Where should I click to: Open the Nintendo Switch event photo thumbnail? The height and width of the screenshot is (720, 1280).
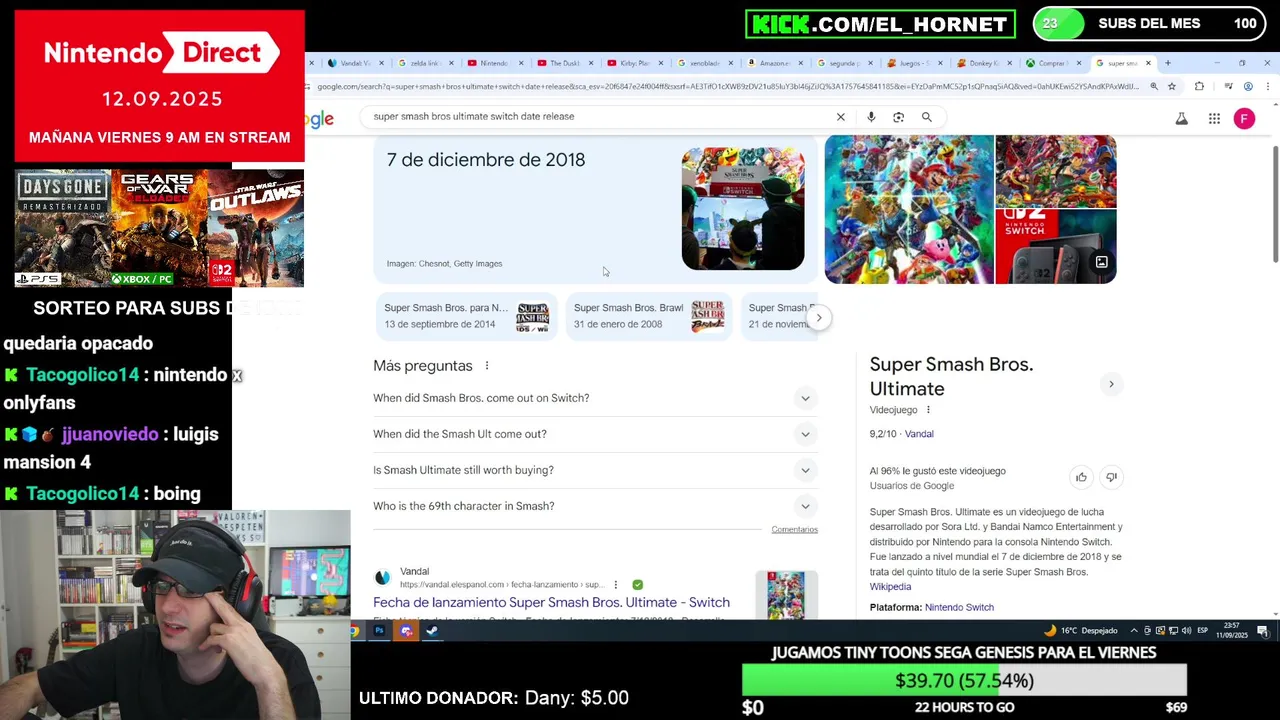[743, 209]
